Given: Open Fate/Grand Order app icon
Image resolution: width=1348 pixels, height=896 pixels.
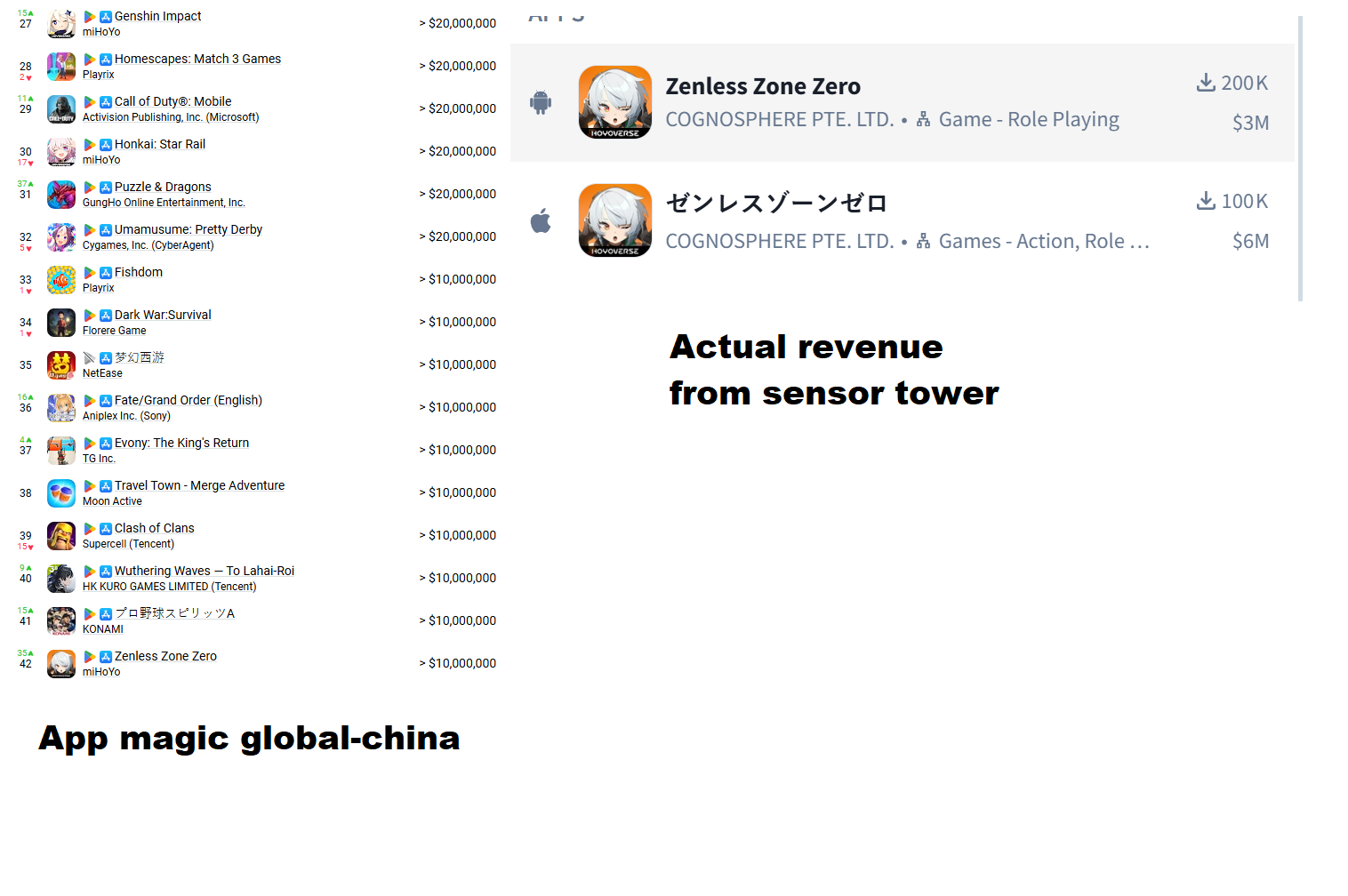Looking at the screenshot, I should 61,408.
